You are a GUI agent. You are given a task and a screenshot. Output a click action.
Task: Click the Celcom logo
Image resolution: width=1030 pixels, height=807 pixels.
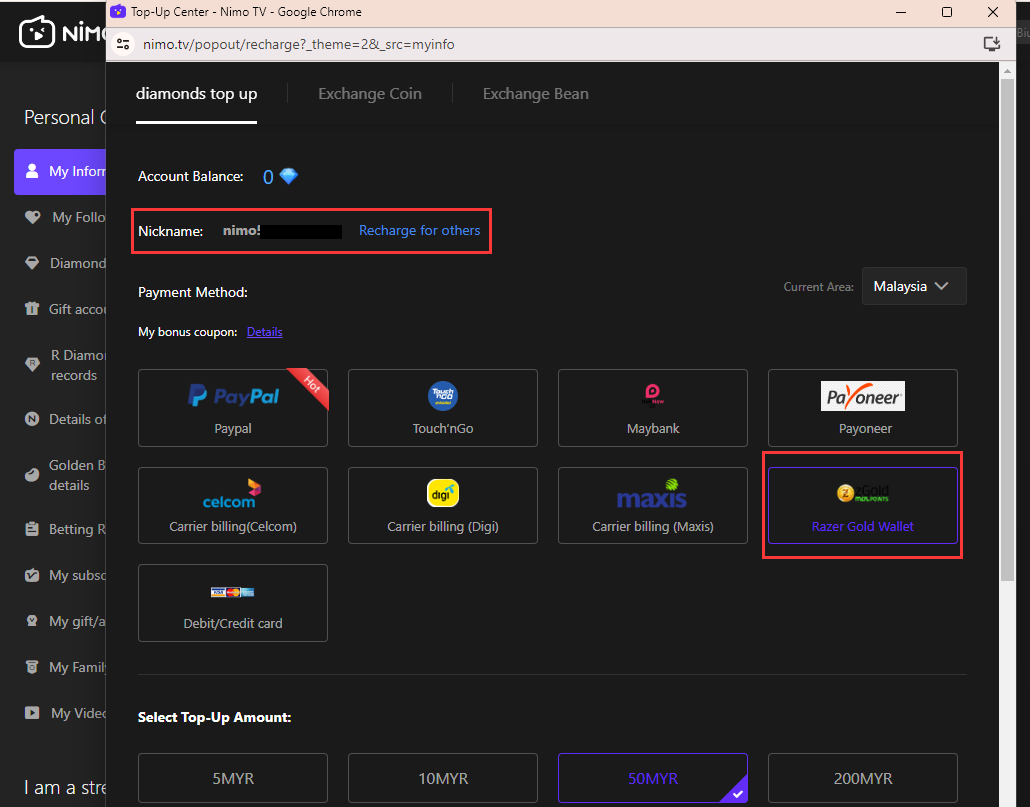[x=231, y=494]
